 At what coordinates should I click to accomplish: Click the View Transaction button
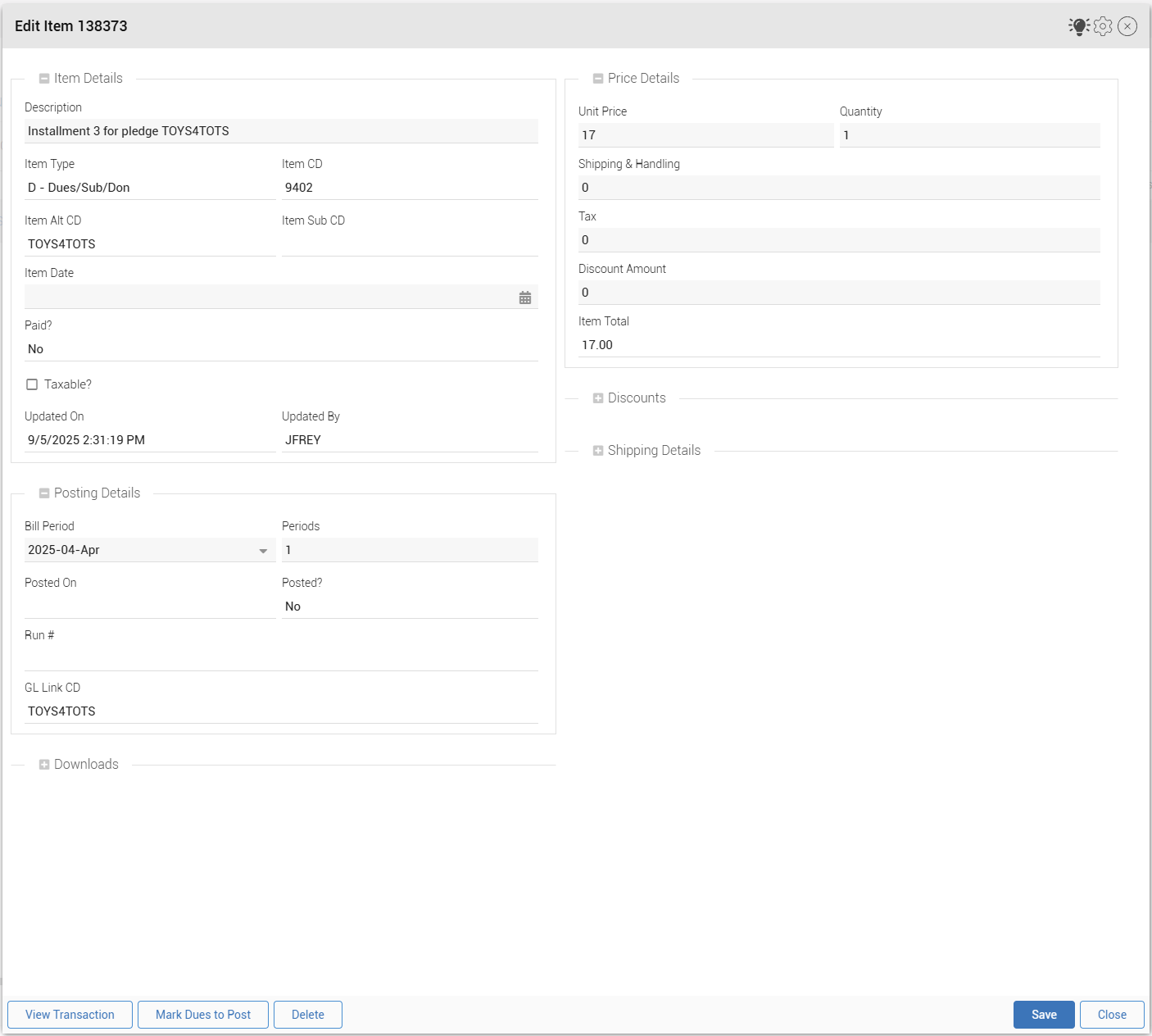pos(70,1015)
